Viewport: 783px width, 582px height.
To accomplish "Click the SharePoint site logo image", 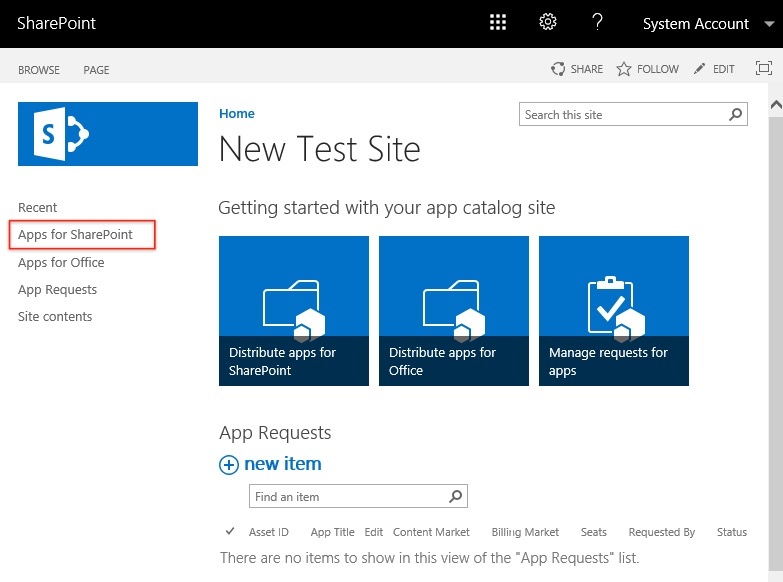I will coord(108,134).
